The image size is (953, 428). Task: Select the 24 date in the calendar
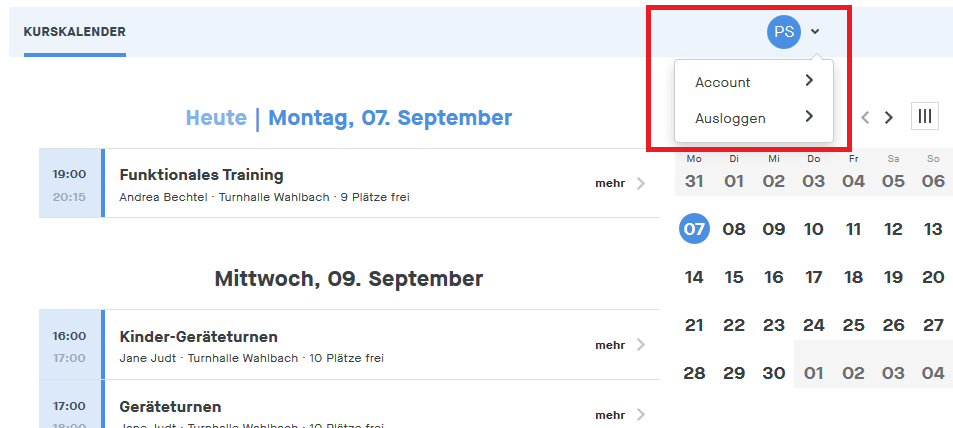pos(814,325)
